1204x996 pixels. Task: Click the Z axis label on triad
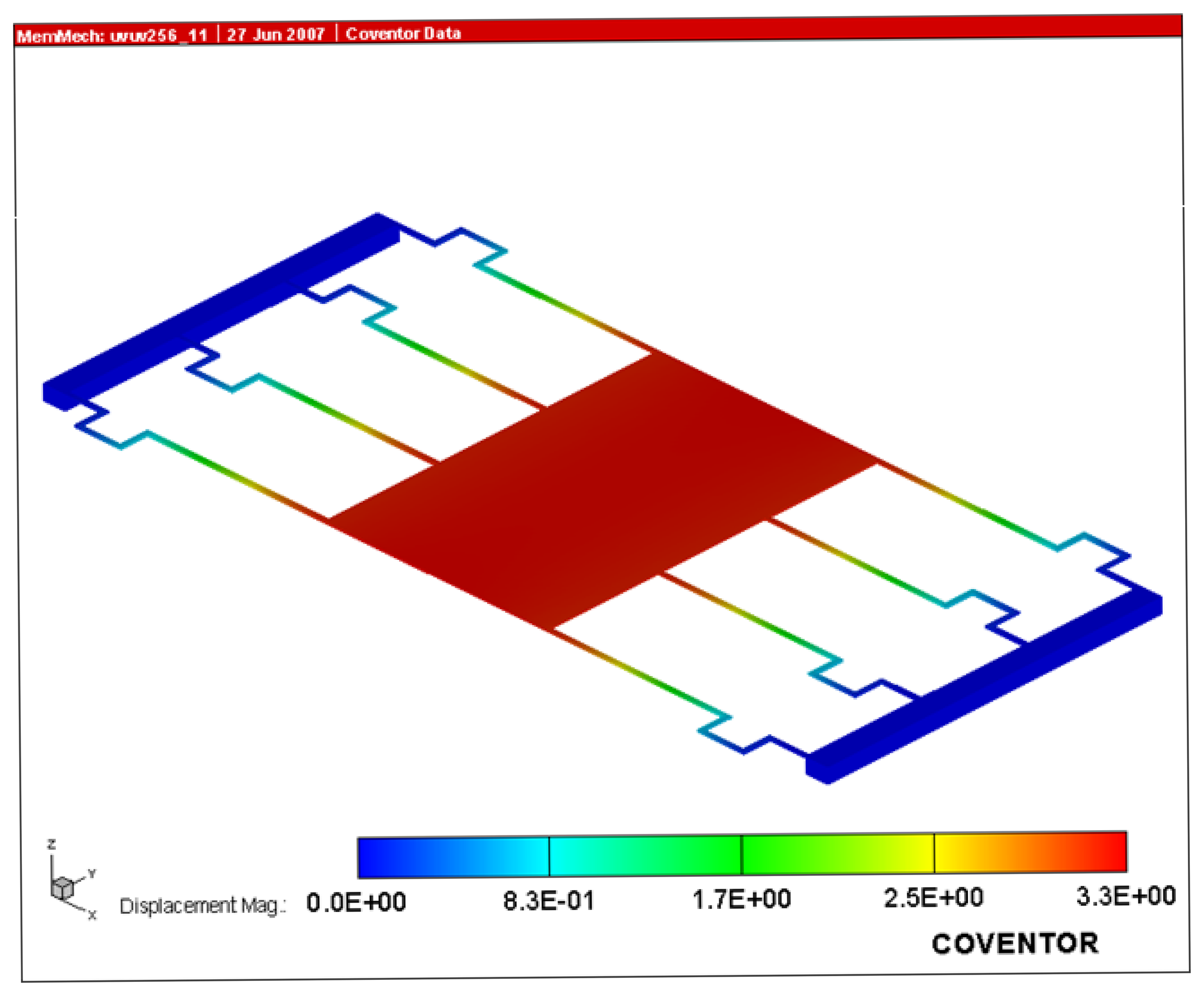[x=52, y=844]
